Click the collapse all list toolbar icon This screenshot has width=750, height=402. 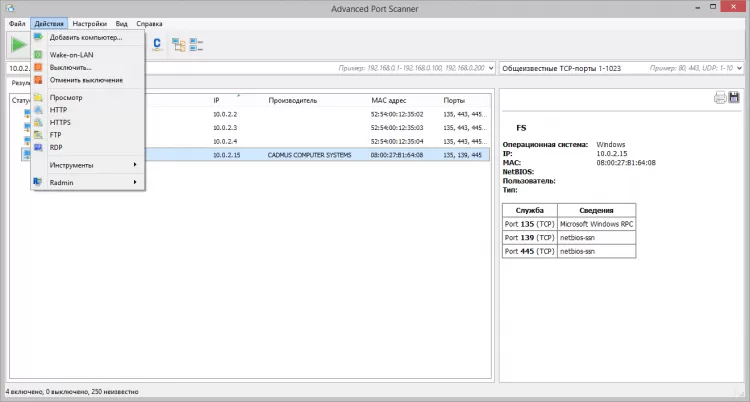[195, 44]
